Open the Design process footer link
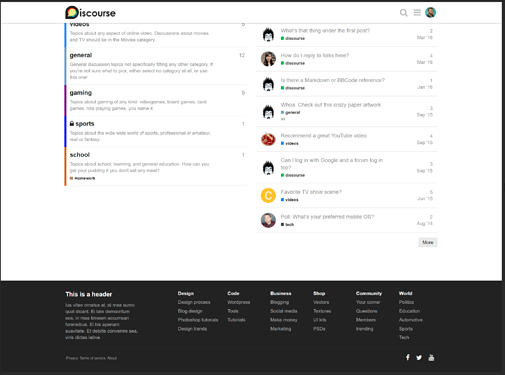Viewport: 505px width, 375px height. click(x=194, y=302)
